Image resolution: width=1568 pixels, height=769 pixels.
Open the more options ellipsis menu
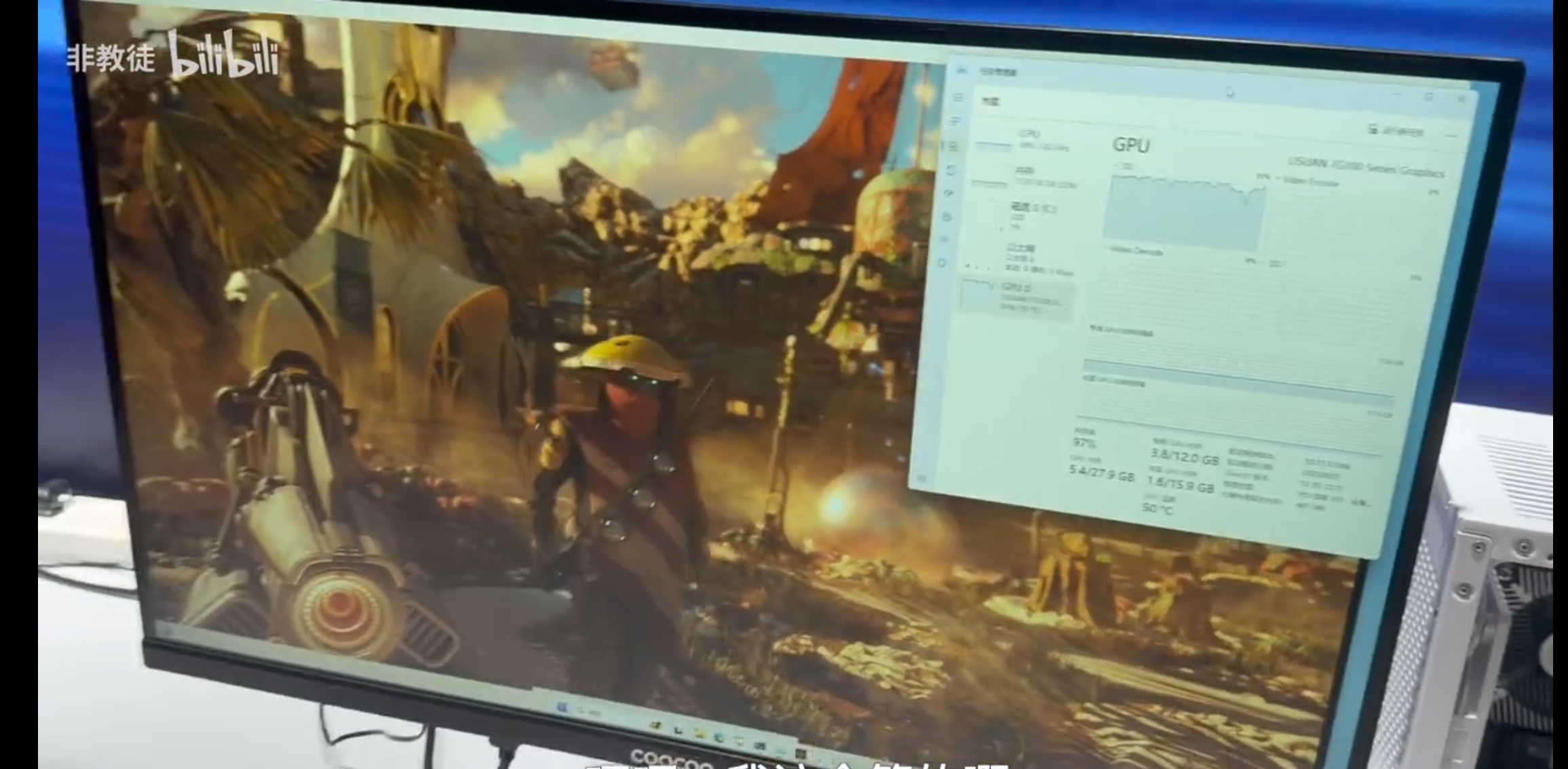pos(1450,136)
